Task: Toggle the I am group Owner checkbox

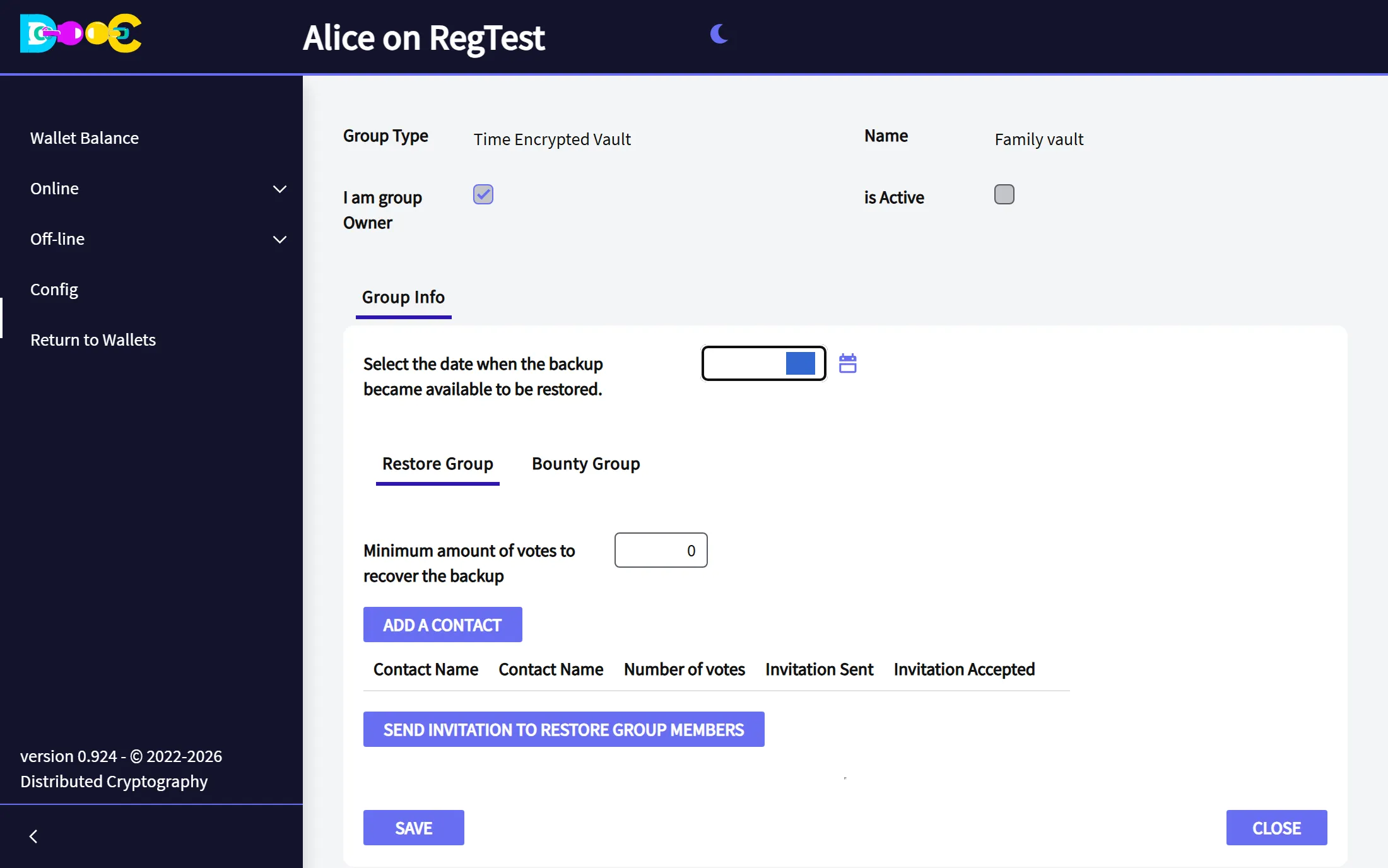Action: (x=483, y=194)
